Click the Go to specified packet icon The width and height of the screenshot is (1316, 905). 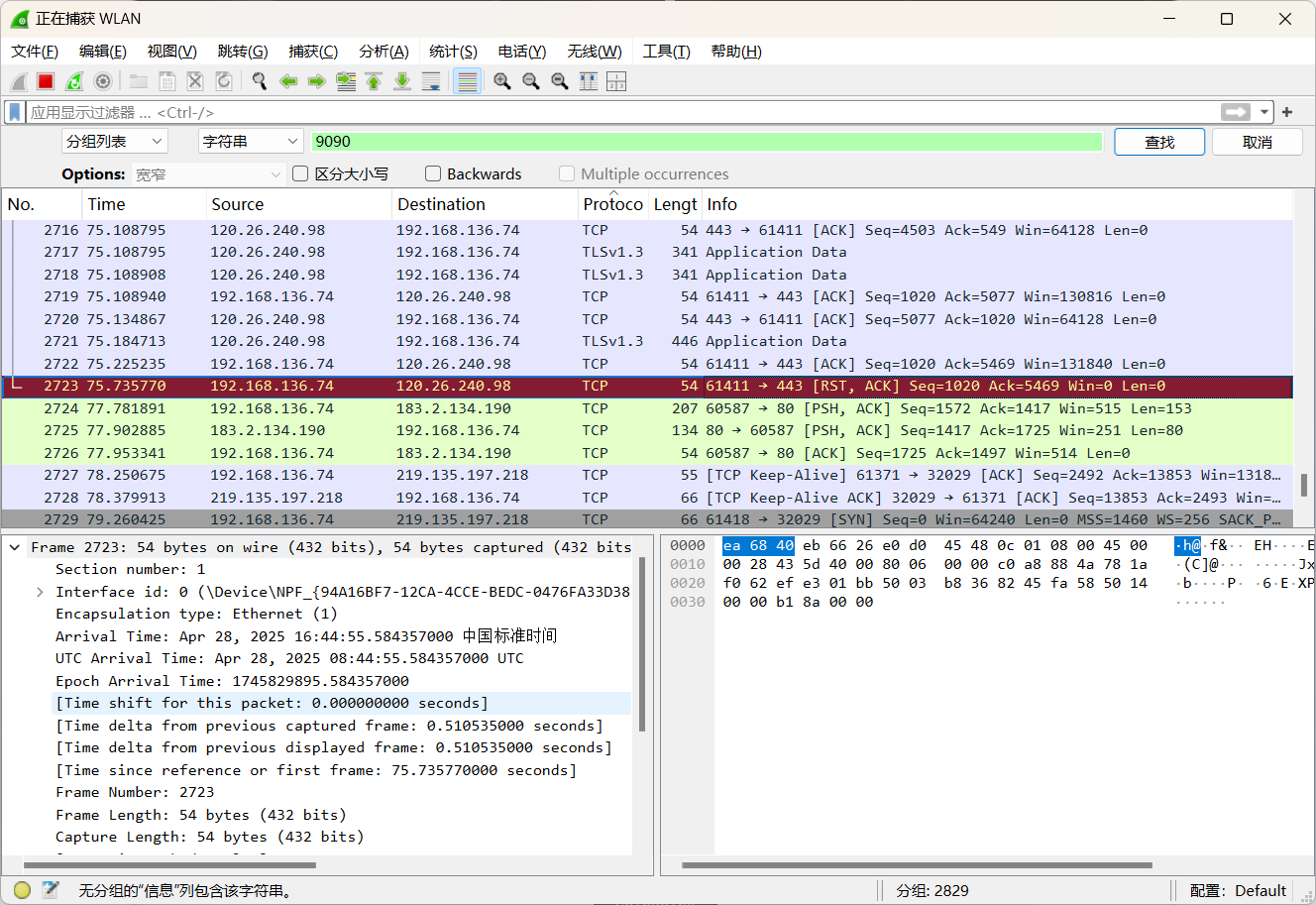(346, 81)
